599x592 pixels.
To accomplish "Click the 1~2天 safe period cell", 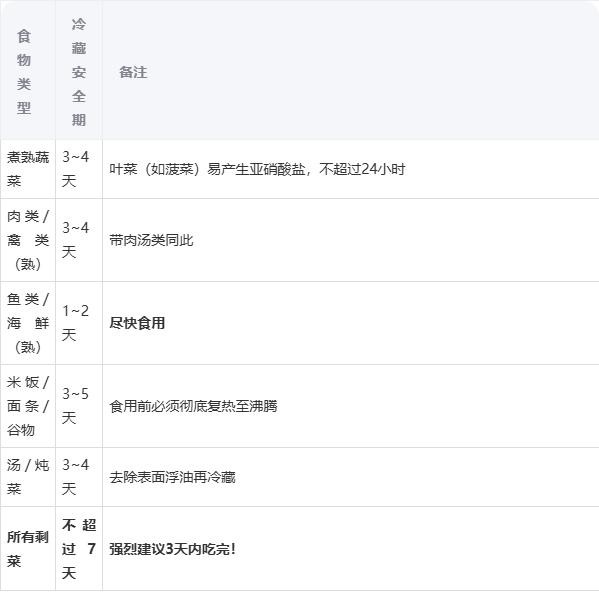I will coord(76,323).
